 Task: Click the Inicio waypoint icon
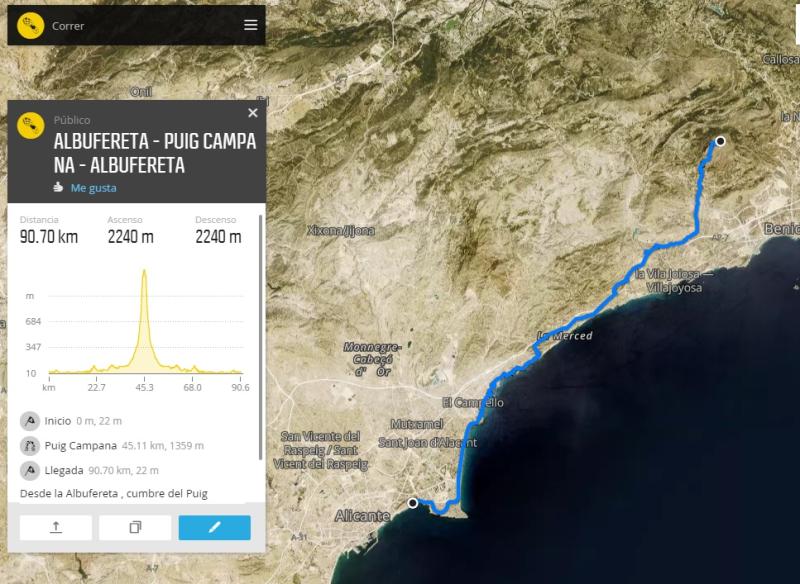click(x=30, y=421)
